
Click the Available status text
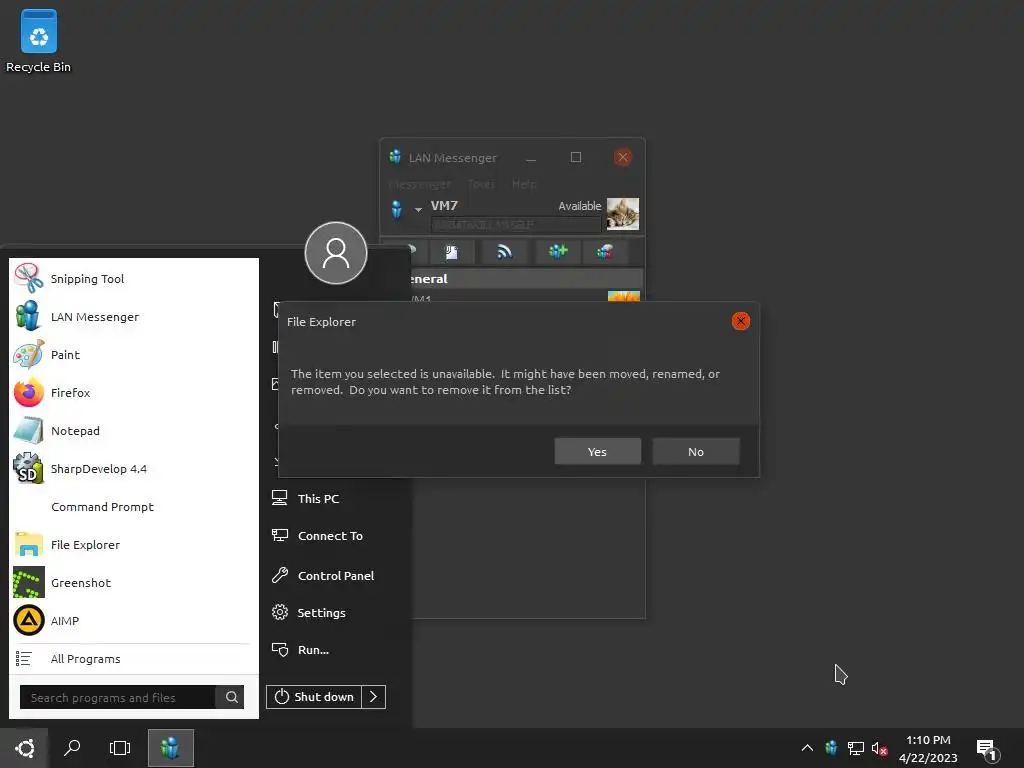pyautogui.click(x=579, y=206)
